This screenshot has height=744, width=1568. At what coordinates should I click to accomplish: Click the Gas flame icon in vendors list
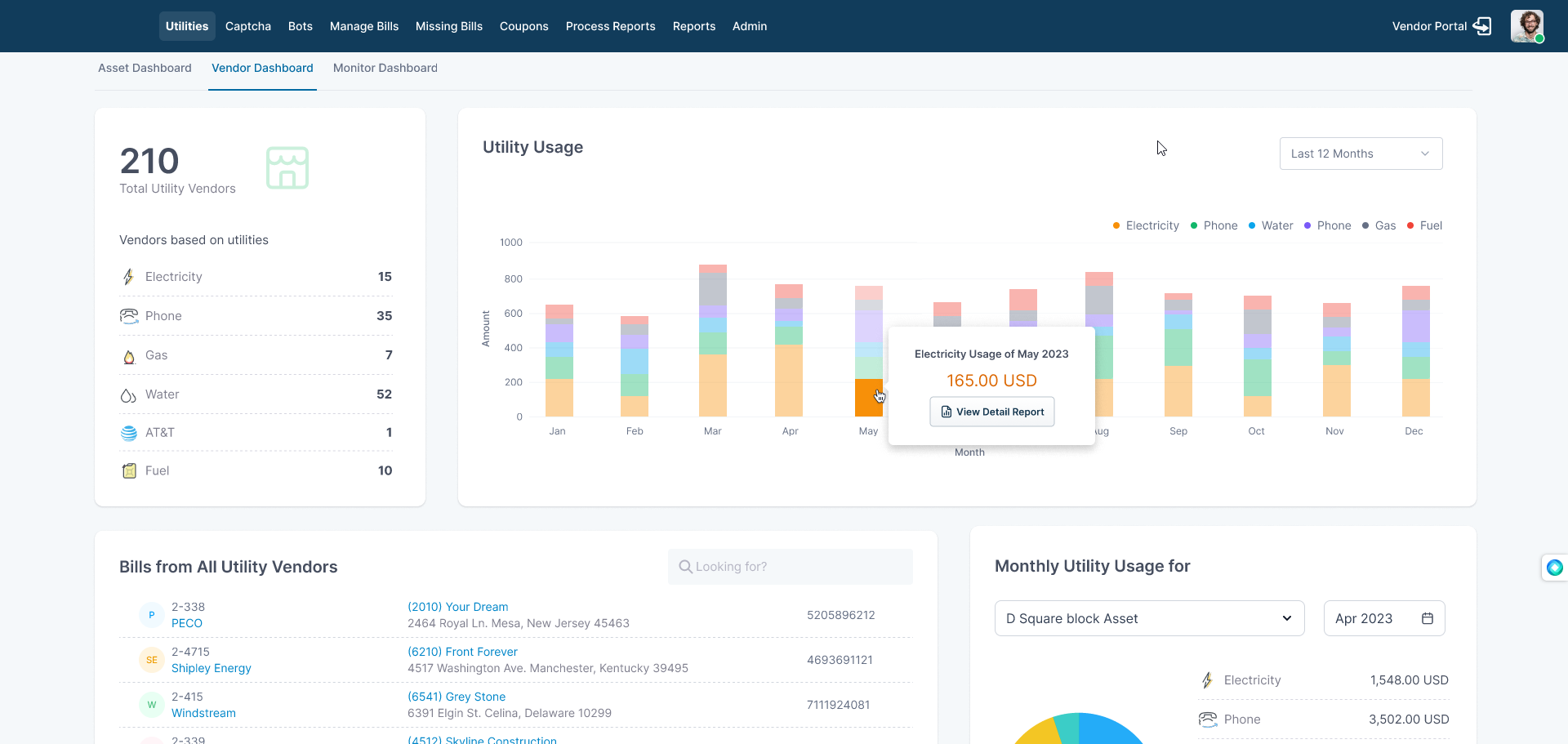coord(129,356)
